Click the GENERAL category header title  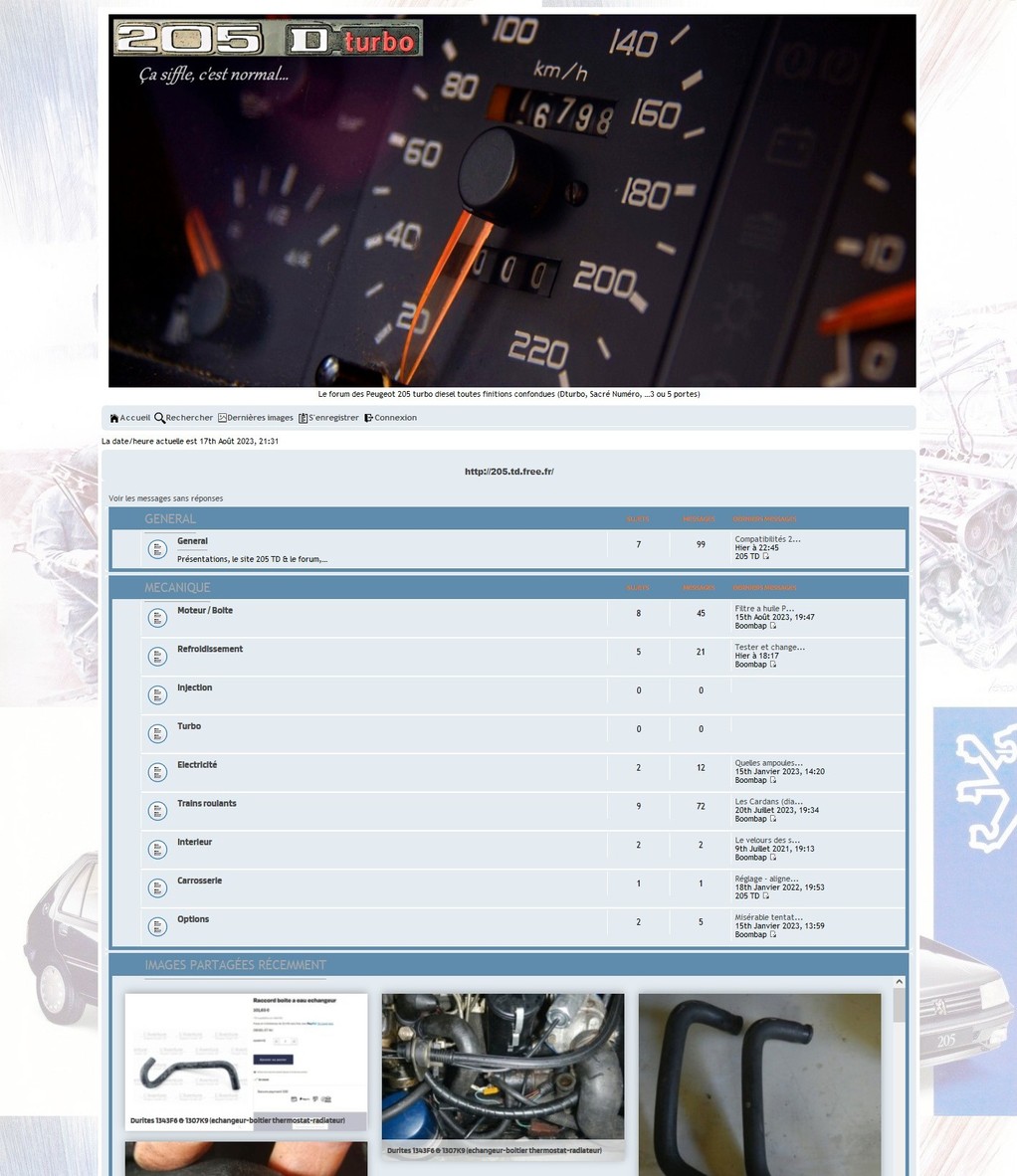coord(170,519)
